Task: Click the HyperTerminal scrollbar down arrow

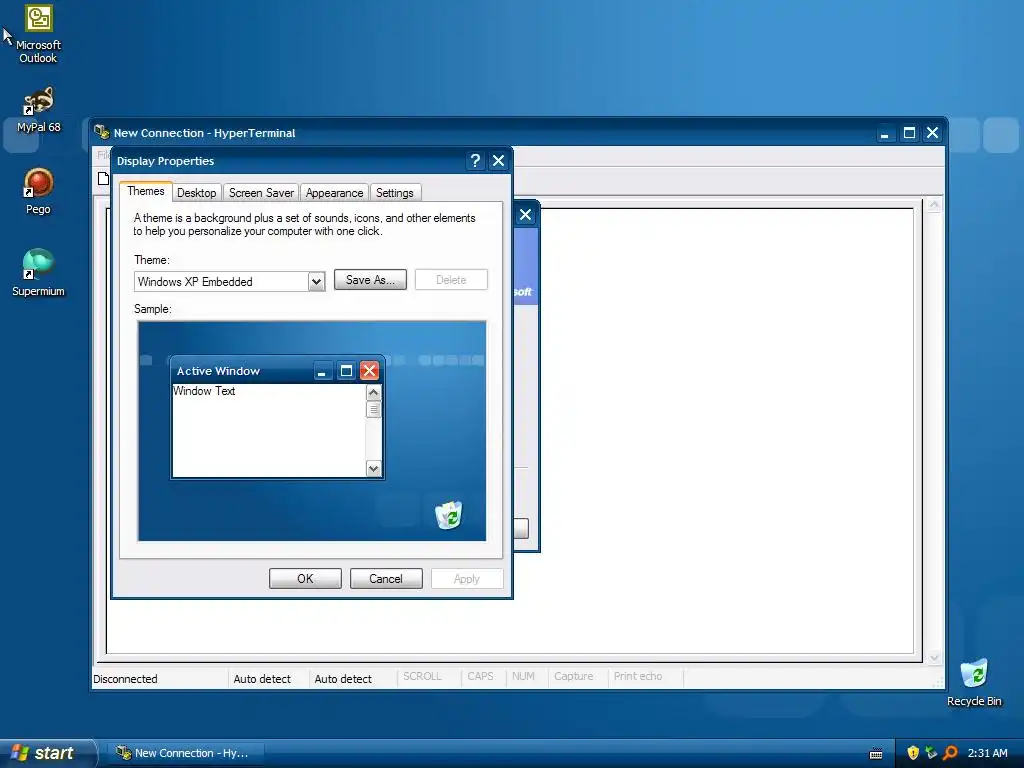Action: [x=934, y=658]
